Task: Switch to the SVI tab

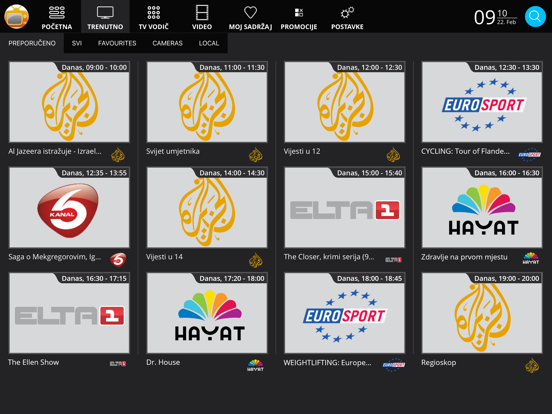Action: point(77,43)
